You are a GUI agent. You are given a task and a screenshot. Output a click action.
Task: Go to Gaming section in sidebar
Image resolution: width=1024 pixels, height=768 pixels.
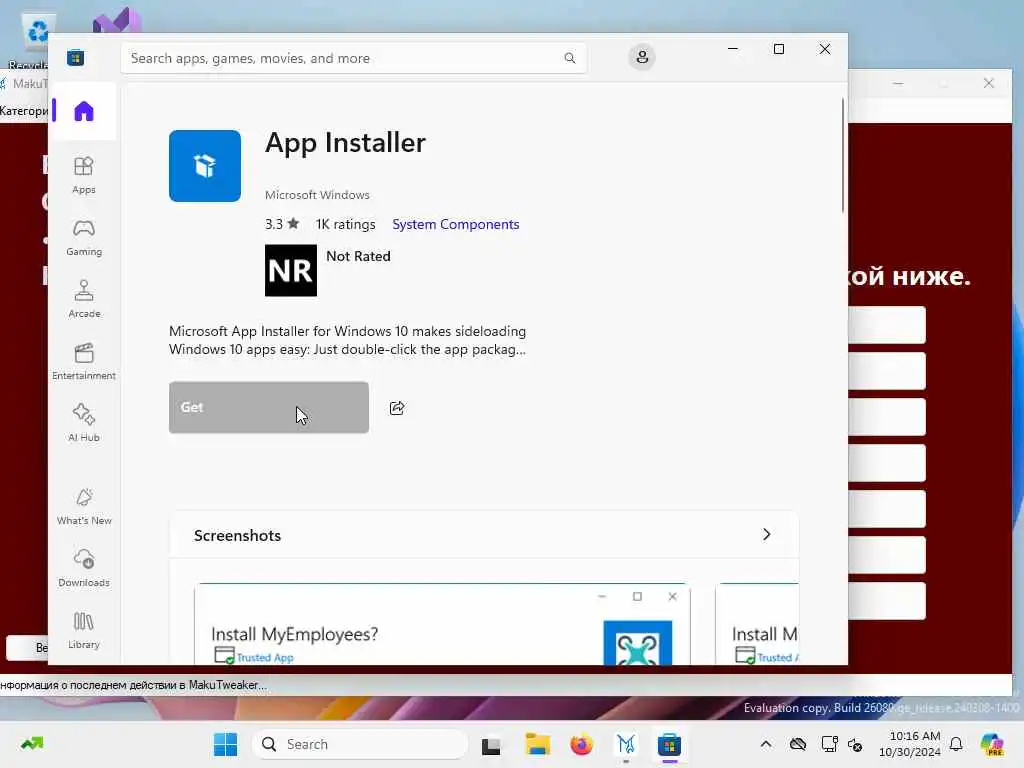coord(84,238)
